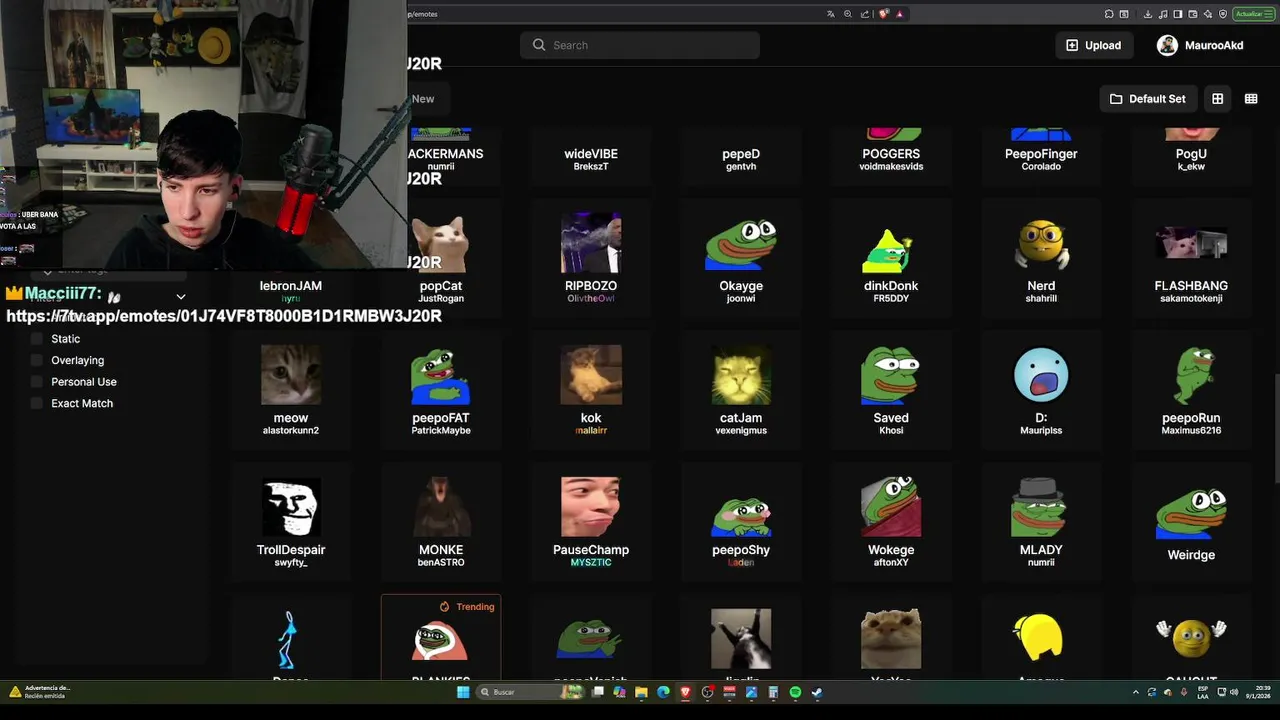1280x720 pixels.
Task: Enable the Overlaying filter
Action: pos(37,360)
